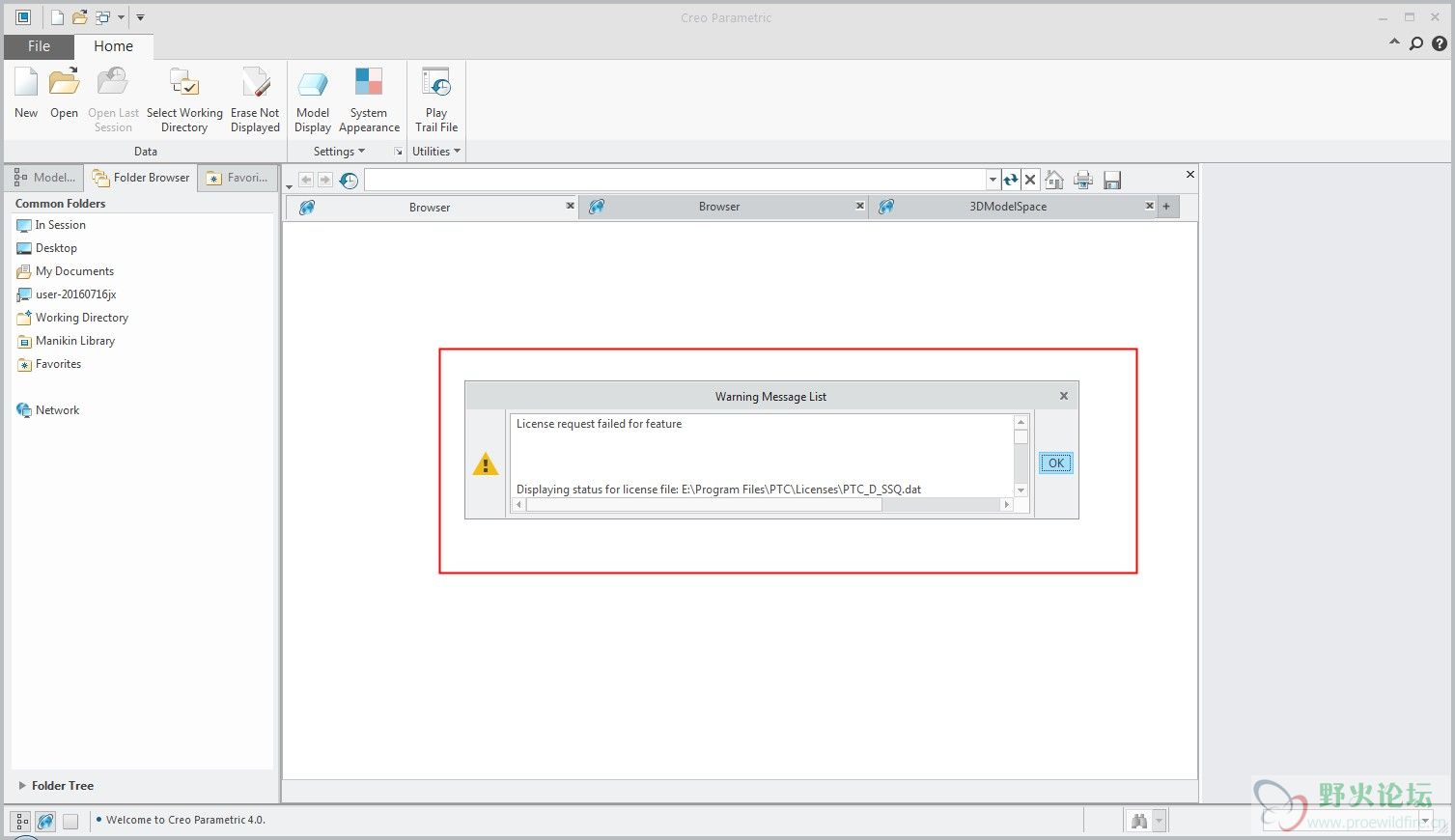Minimize the ribbon arrow

(x=1394, y=42)
